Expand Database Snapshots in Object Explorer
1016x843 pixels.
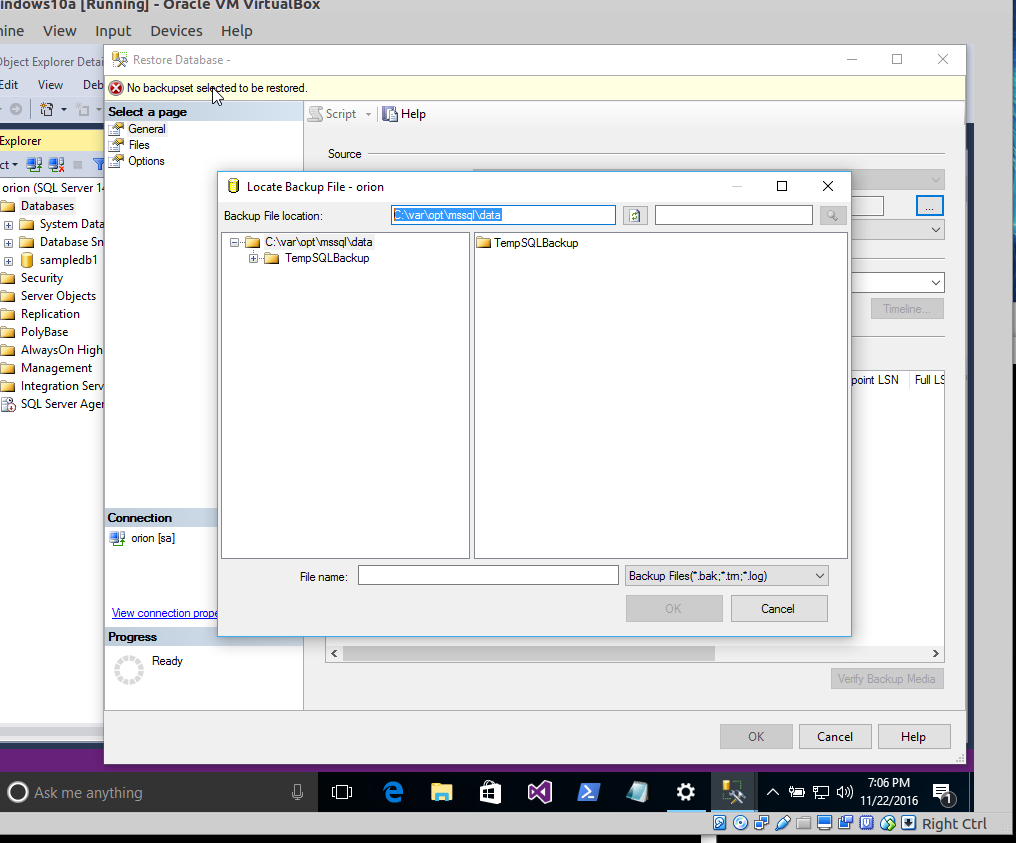(8, 244)
